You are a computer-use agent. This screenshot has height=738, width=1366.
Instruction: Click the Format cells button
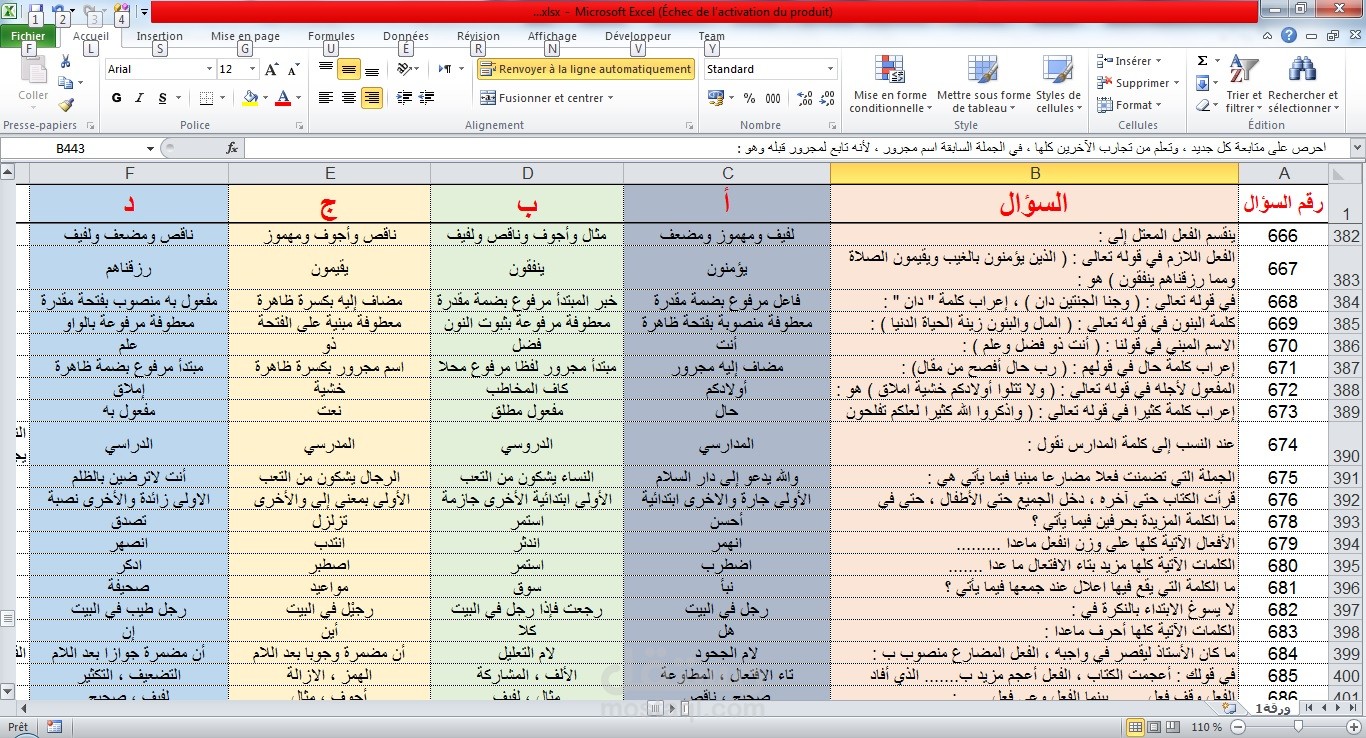(1129, 105)
